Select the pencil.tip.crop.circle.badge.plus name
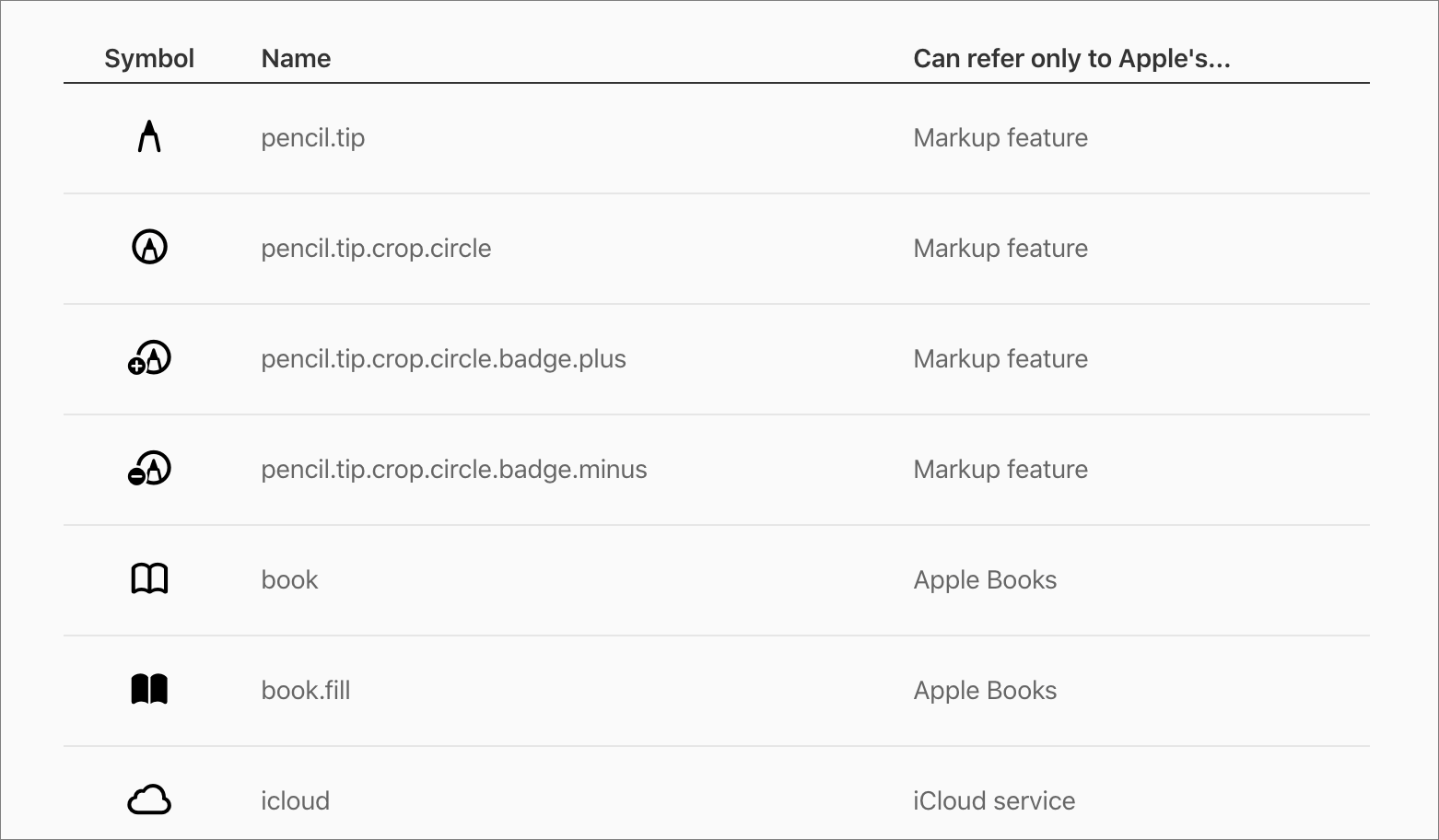 tap(443, 359)
